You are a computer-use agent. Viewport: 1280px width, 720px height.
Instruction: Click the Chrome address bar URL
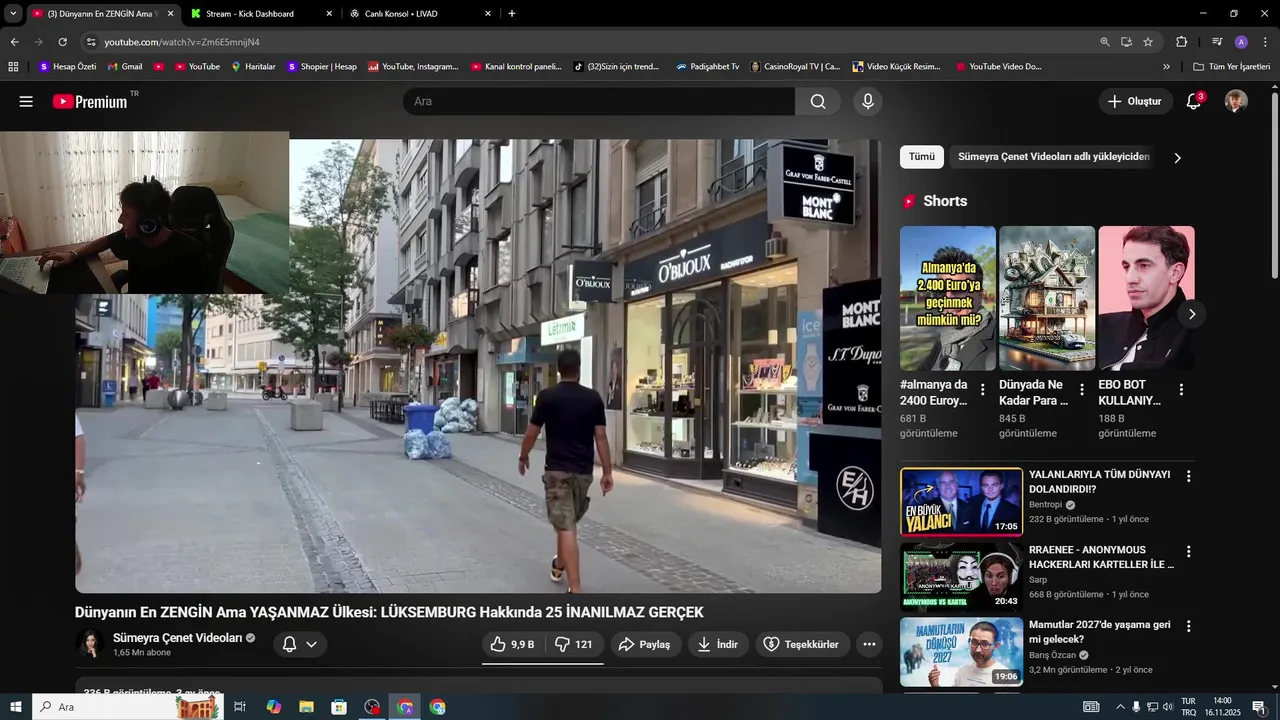pos(182,42)
